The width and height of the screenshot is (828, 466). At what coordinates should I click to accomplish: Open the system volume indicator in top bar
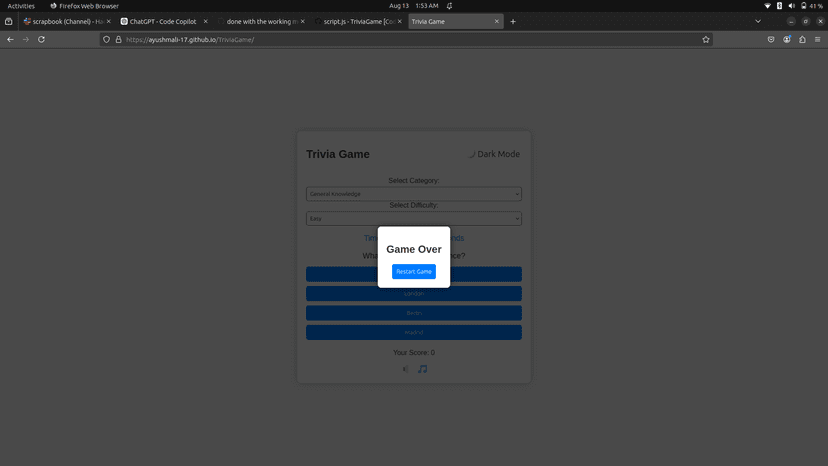(791, 6)
